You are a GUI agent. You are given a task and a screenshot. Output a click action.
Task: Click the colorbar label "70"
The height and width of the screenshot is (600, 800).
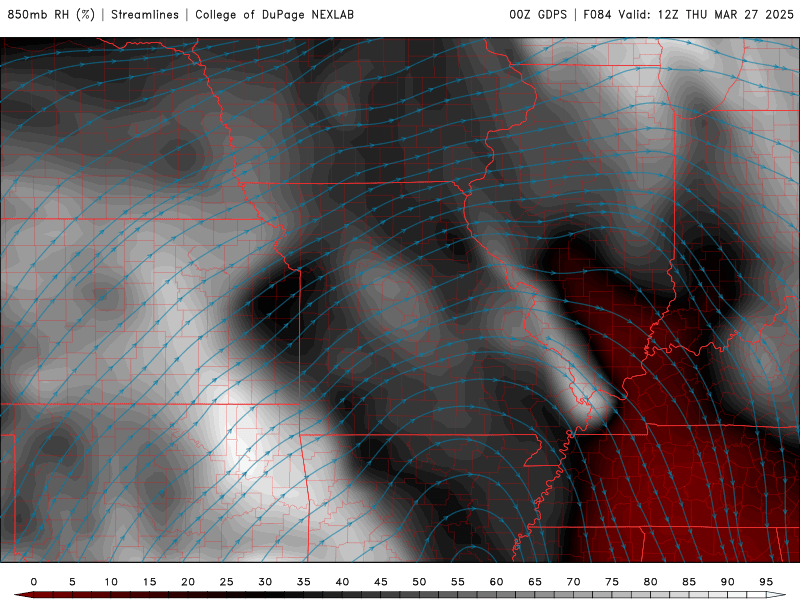(573, 582)
